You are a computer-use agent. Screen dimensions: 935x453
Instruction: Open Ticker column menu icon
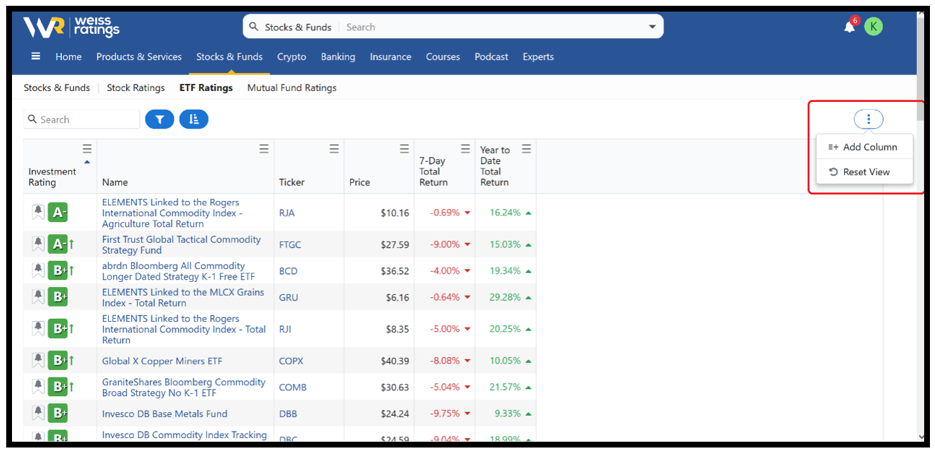coord(335,148)
